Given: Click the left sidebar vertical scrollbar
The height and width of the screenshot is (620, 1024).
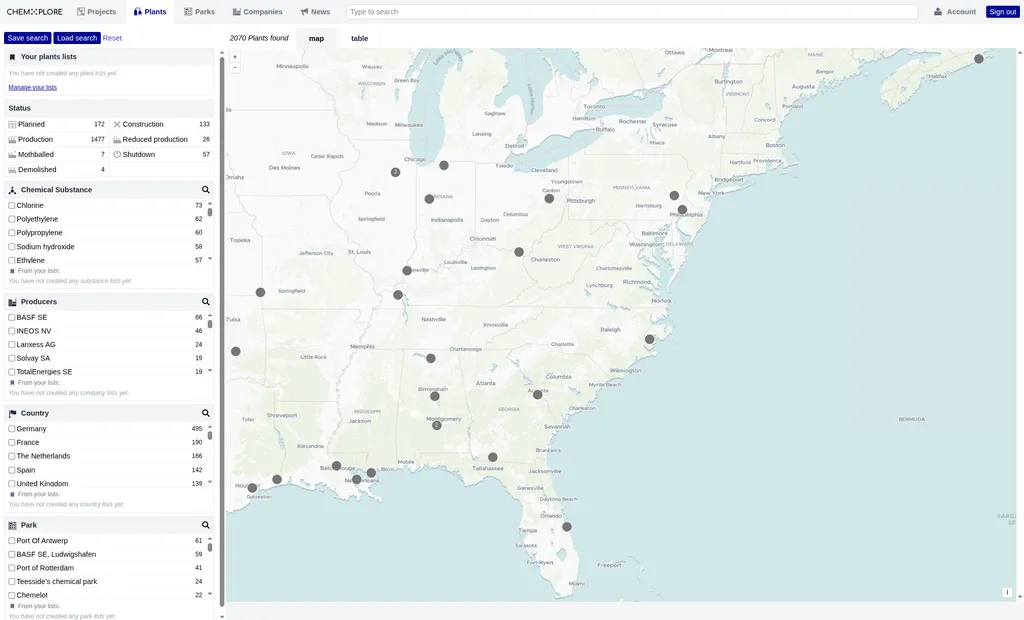Looking at the screenshot, I should click(222, 333).
